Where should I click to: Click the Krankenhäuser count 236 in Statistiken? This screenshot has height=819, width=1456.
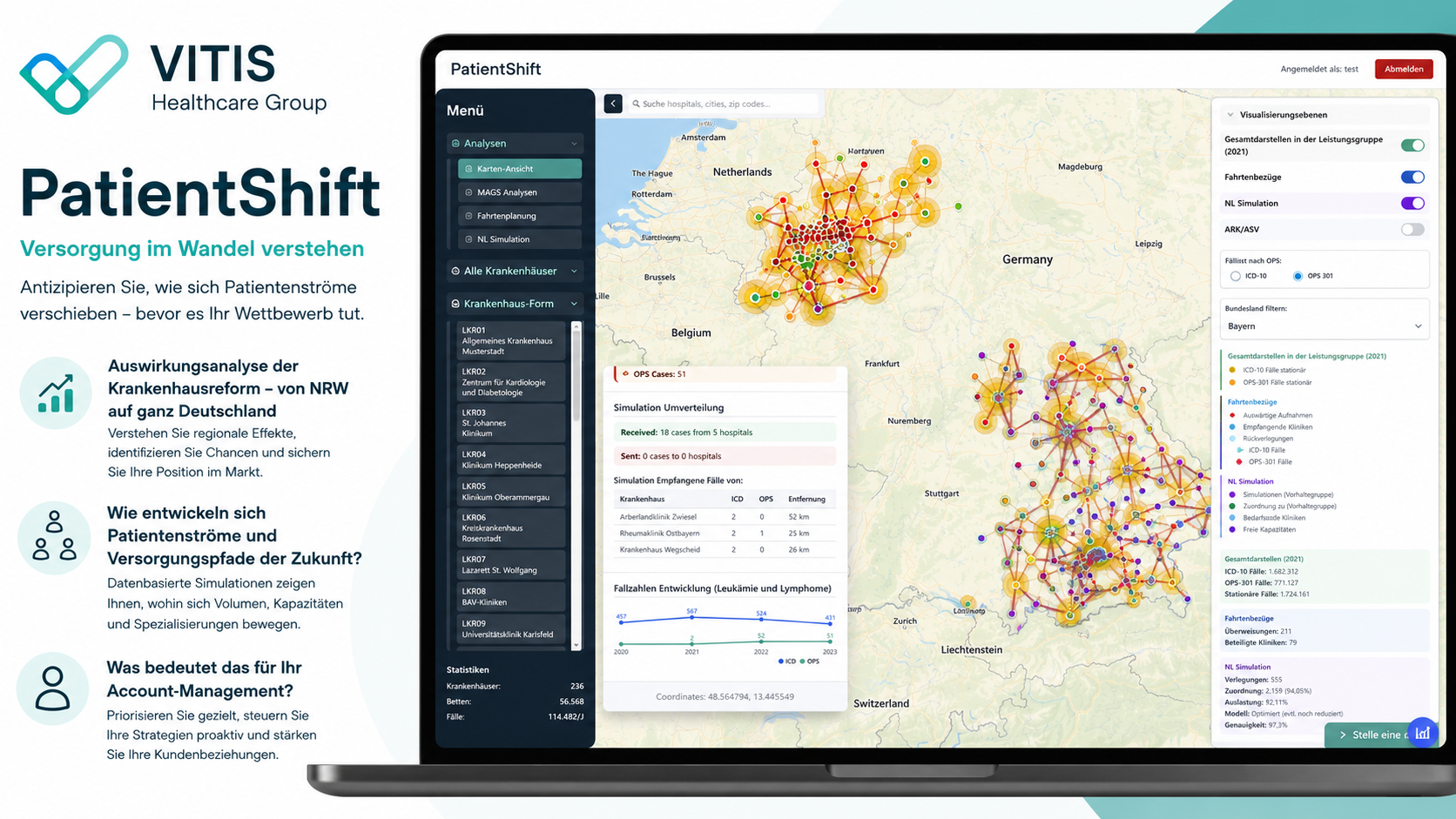click(576, 687)
